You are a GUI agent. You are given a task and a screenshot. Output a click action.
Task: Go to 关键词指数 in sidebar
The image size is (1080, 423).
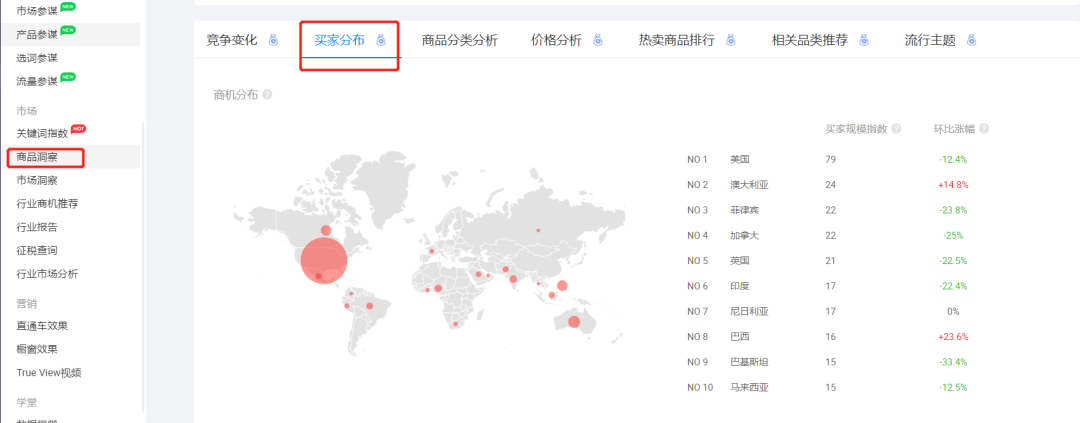click(x=42, y=133)
